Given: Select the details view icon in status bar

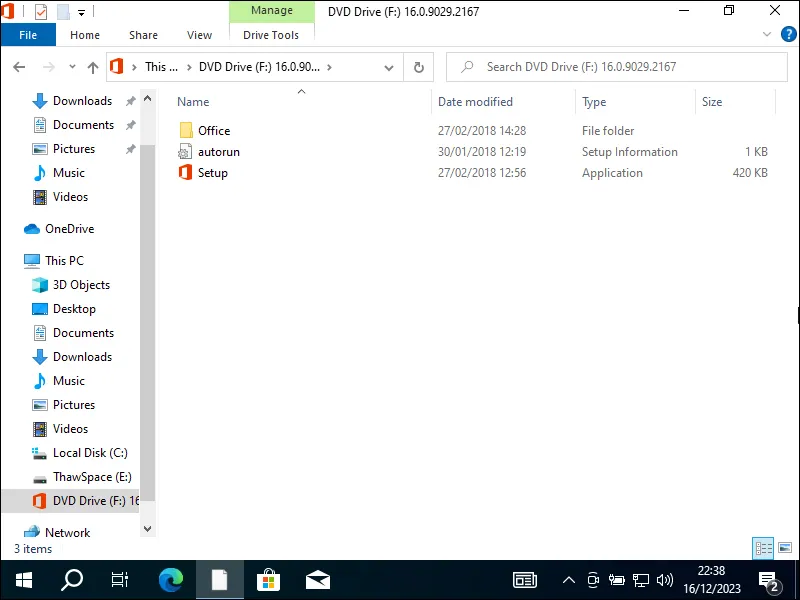Looking at the screenshot, I should (763, 548).
